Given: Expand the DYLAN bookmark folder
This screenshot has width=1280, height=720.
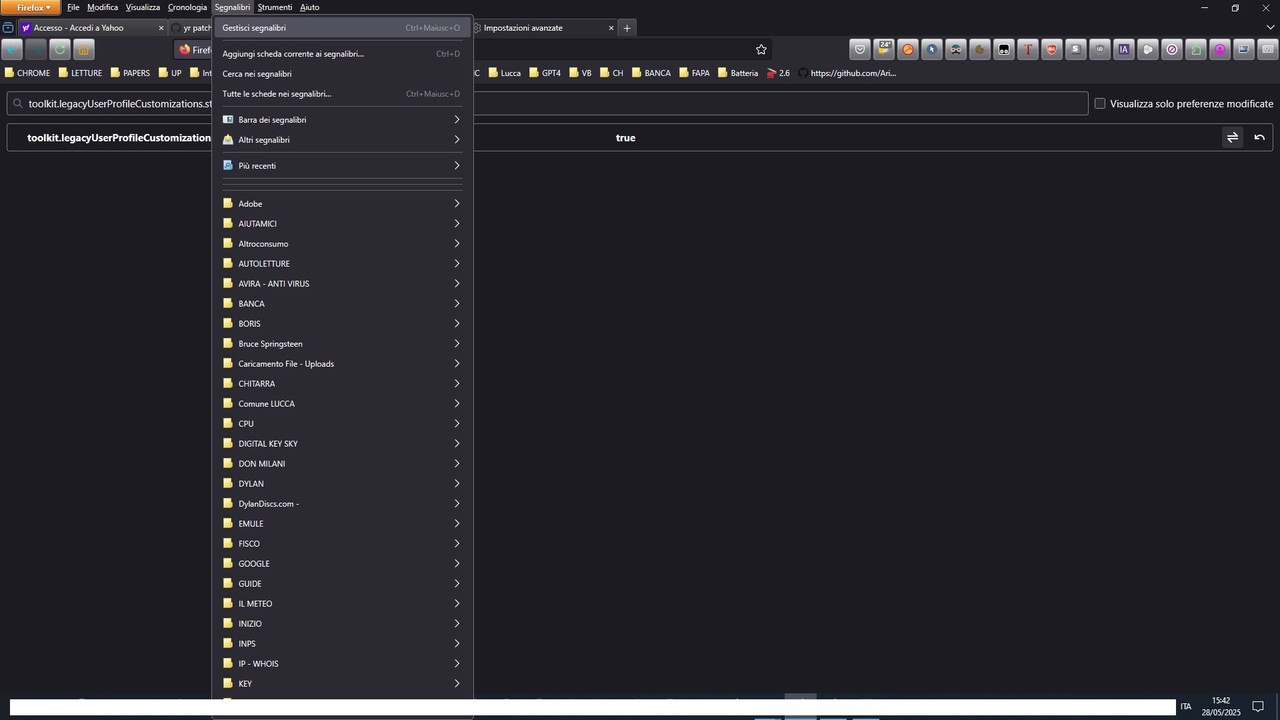Looking at the screenshot, I should [x=342, y=483].
